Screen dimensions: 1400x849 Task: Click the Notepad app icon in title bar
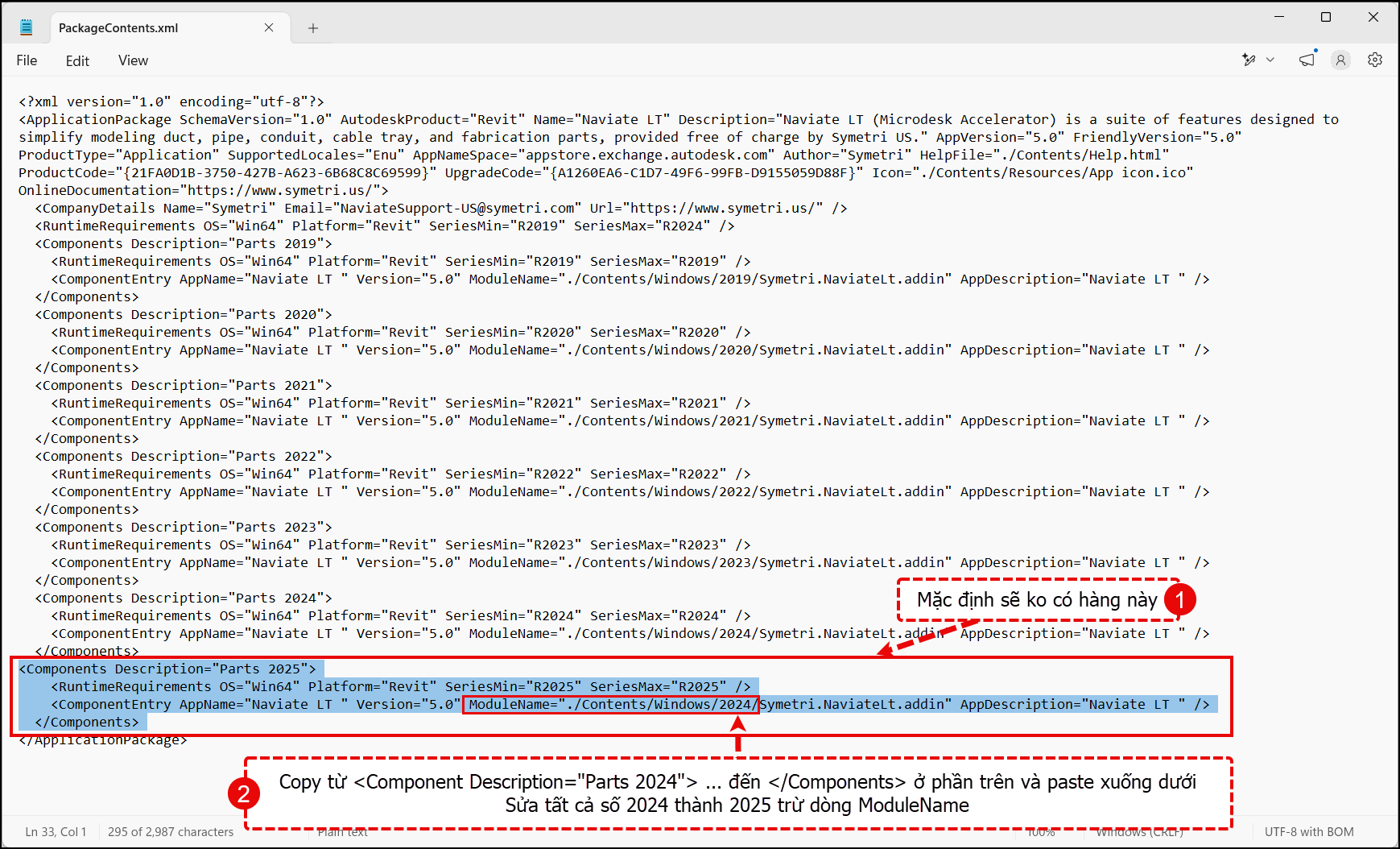(x=27, y=27)
